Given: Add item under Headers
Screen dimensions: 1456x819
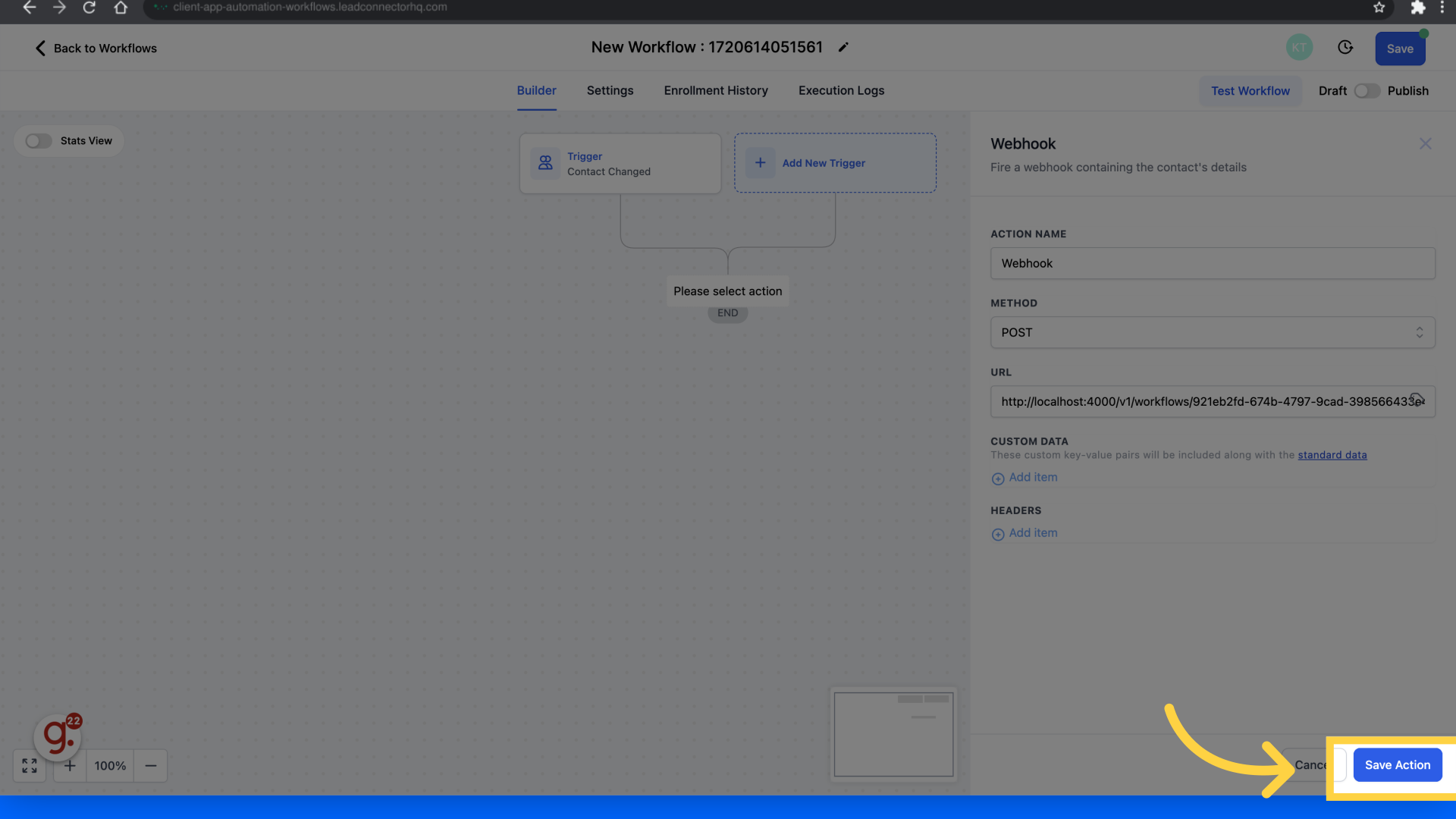Looking at the screenshot, I should click(1025, 533).
